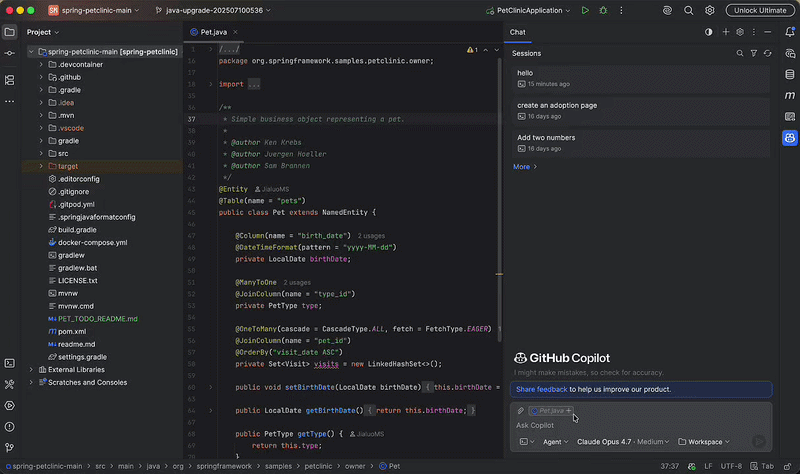The width and height of the screenshot is (800, 474).
Task: Click the 37:37 caret position entry
Action: 669,466
